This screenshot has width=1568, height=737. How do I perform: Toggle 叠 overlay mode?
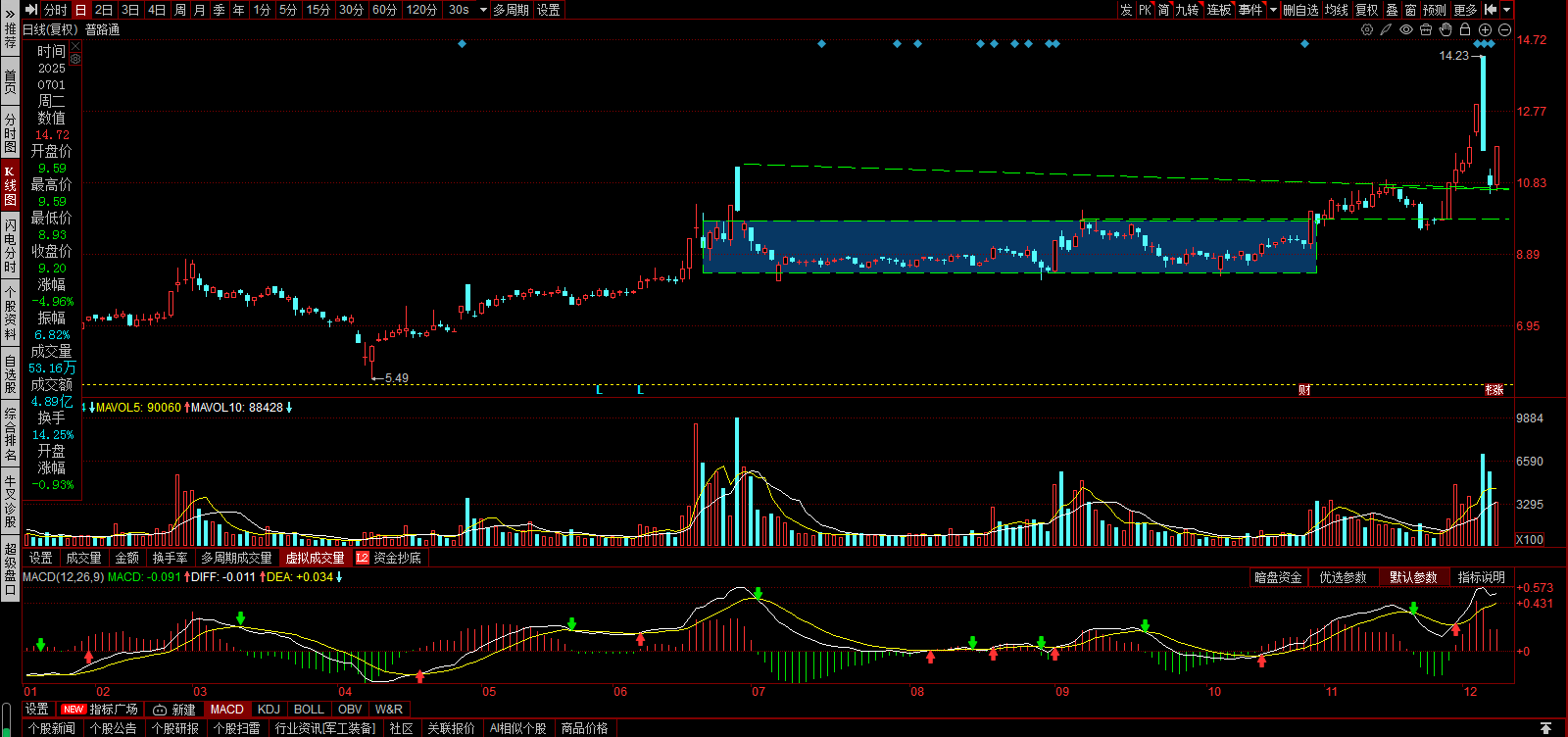(1392, 10)
